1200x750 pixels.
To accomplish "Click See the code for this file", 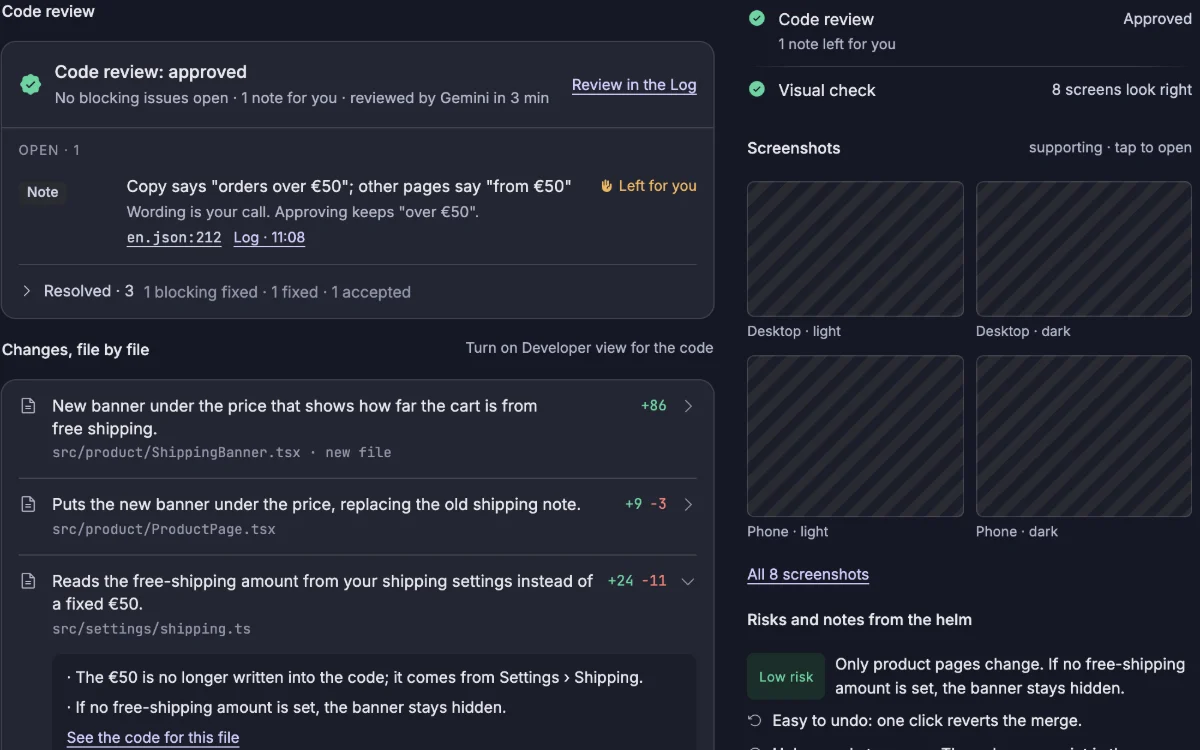I will (153, 738).
